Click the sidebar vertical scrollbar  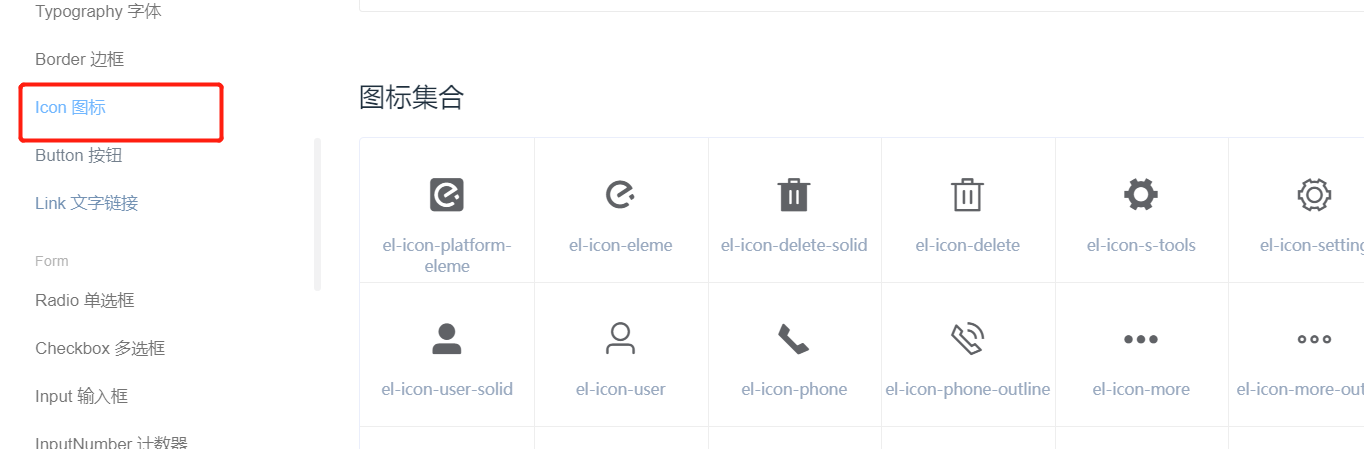pos(318,214)
